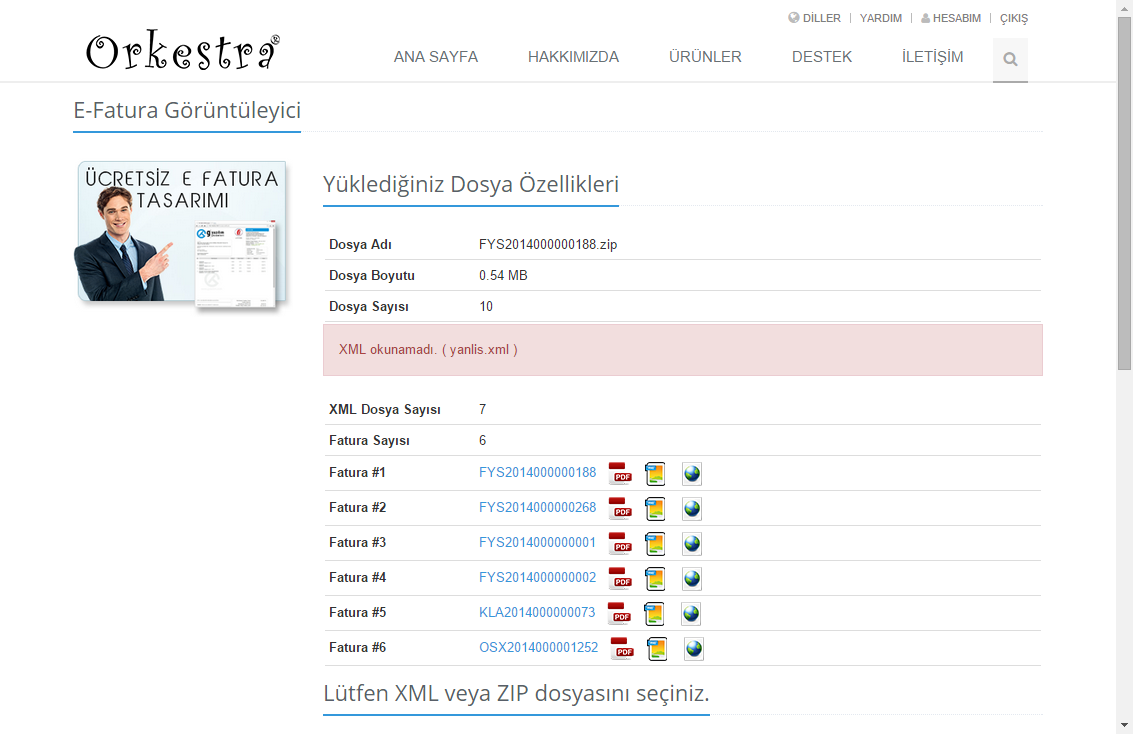Go to ANA SAYFA menu item

(436, 57)
